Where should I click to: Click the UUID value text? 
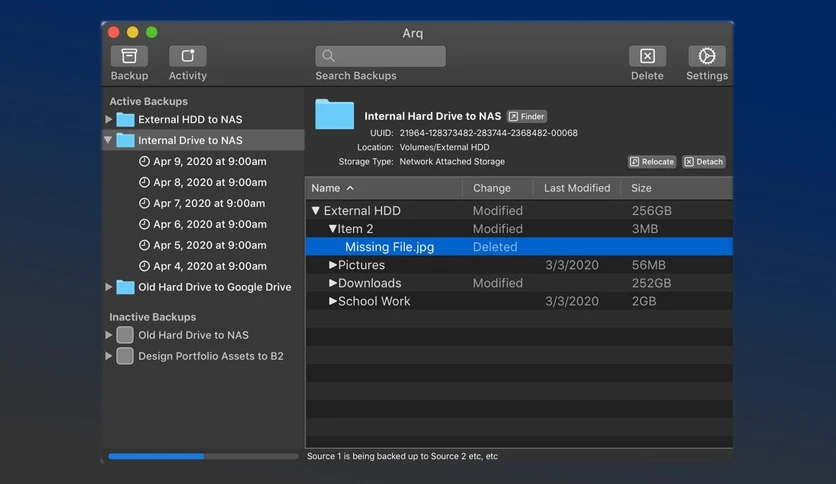(488, 133)
